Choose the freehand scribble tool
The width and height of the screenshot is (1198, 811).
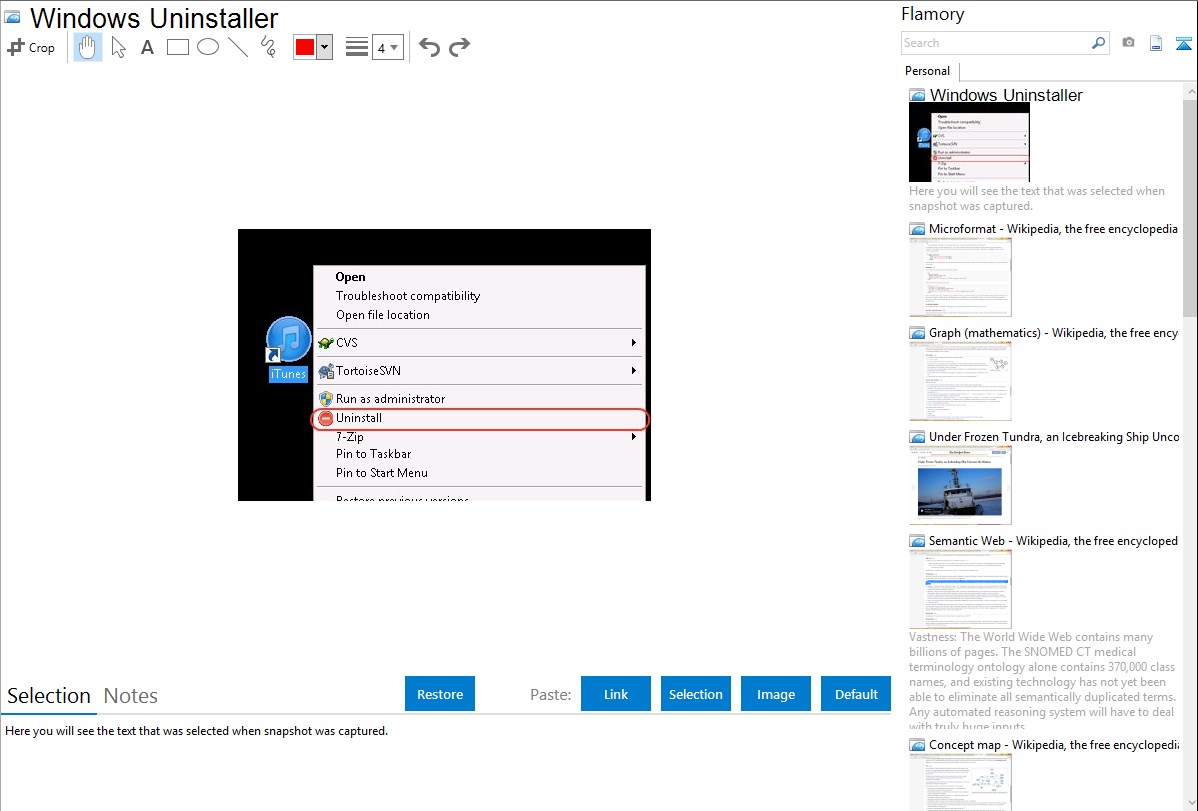coord(268,47)
